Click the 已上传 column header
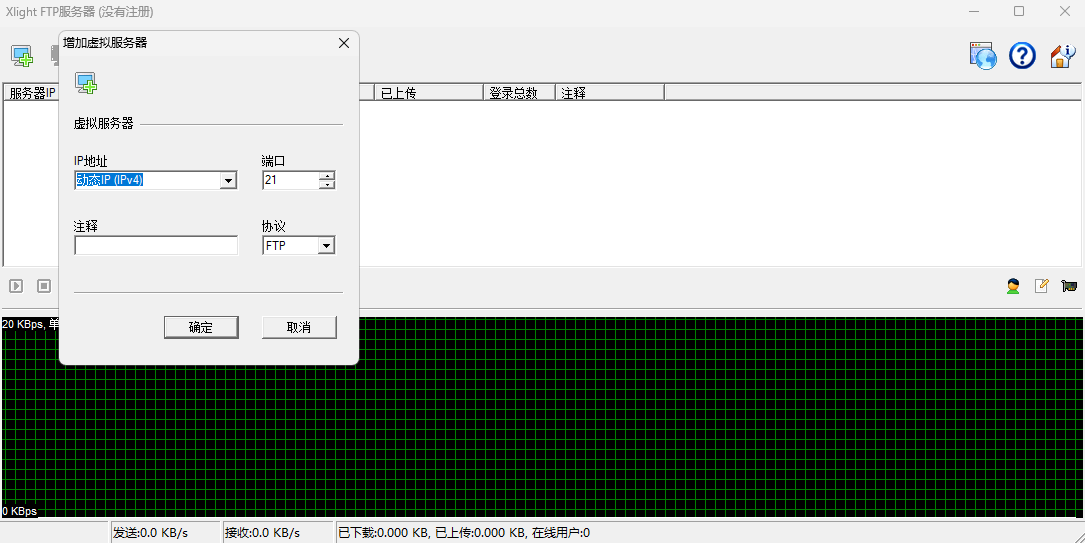The image size is (1085, 543). click(x=429, y=93)
